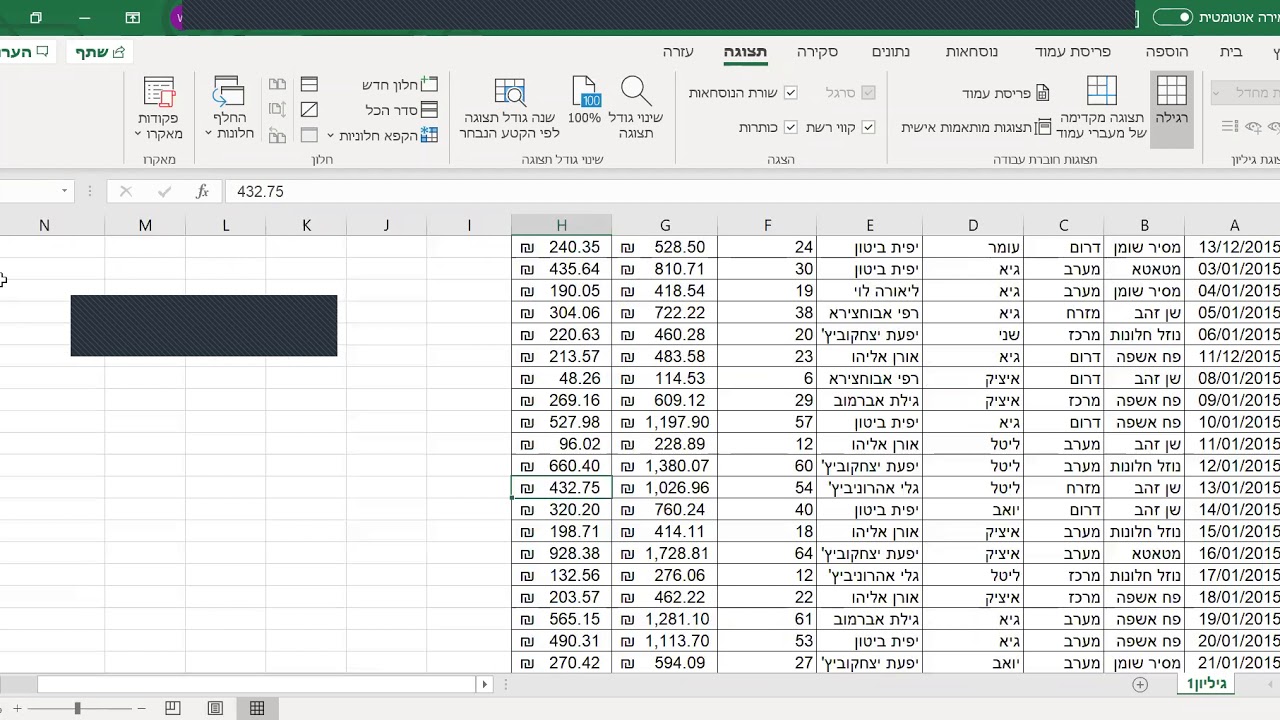Image resolution: width=1280 pixels, height=720 pixels.
Task: Open the Home (בית) tab
Action: click(1231, 52)
